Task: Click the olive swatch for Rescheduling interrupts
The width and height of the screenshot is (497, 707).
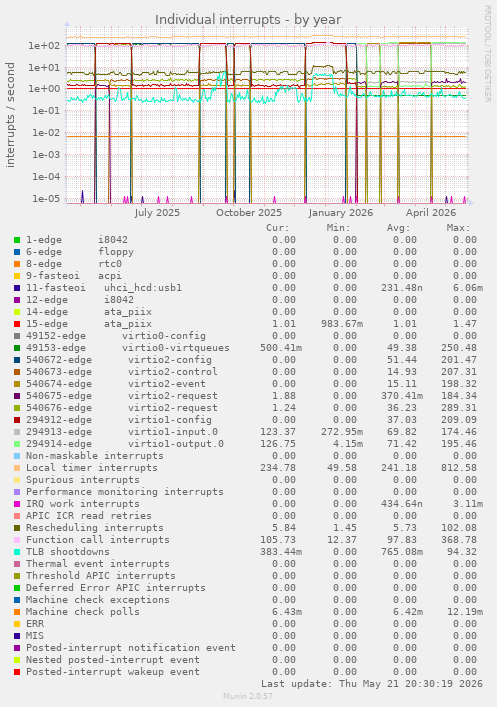Action: (x=17, y=528)
